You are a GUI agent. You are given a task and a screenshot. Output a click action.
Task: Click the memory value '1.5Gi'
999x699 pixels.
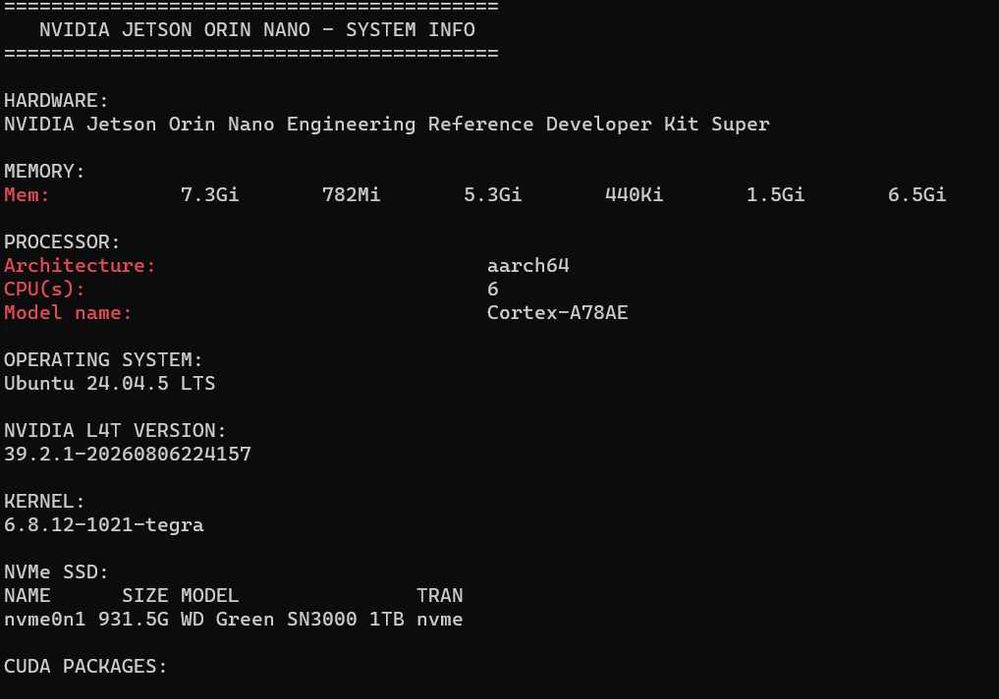pos(775,195)
